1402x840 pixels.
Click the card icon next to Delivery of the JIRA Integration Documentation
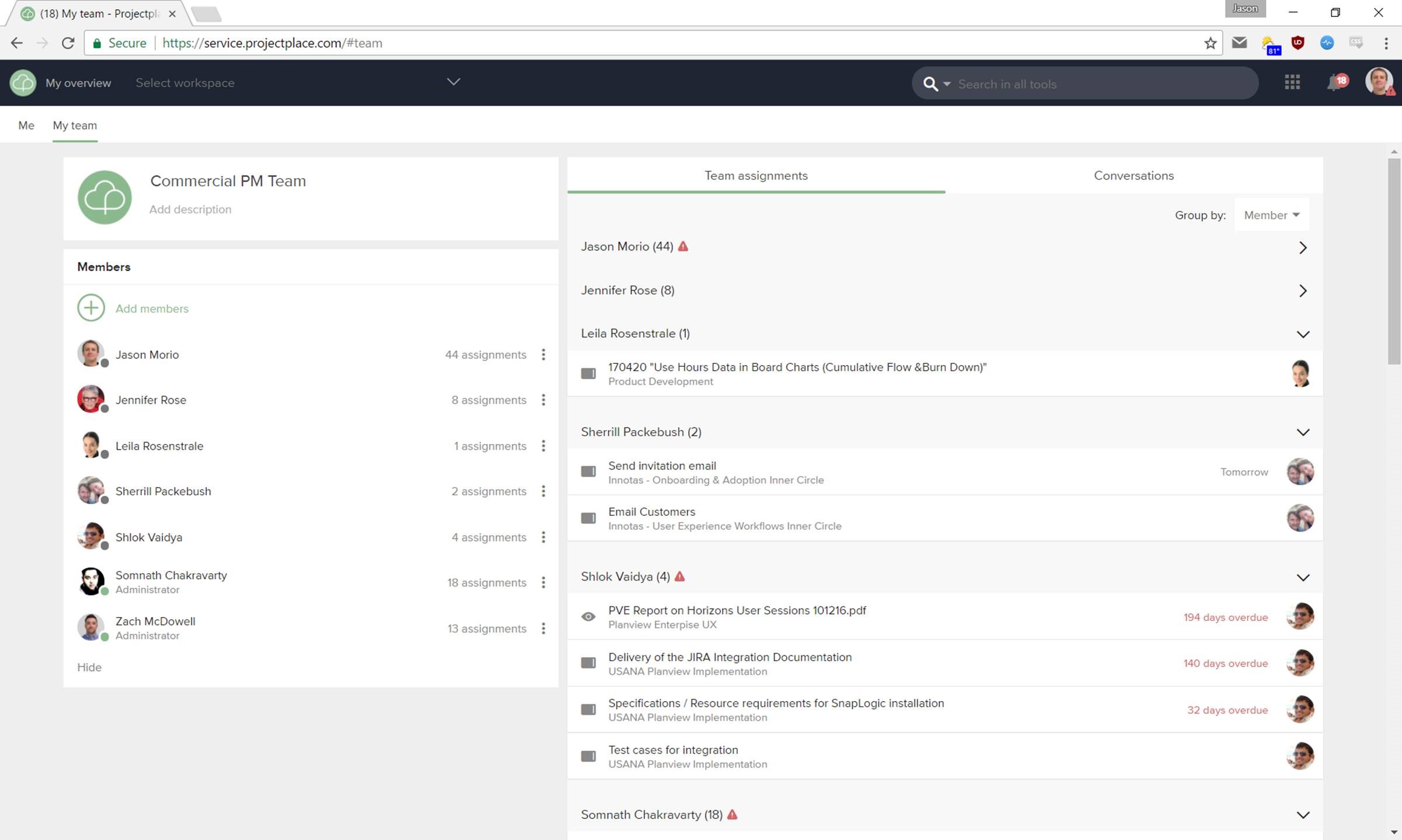(588, 663)
